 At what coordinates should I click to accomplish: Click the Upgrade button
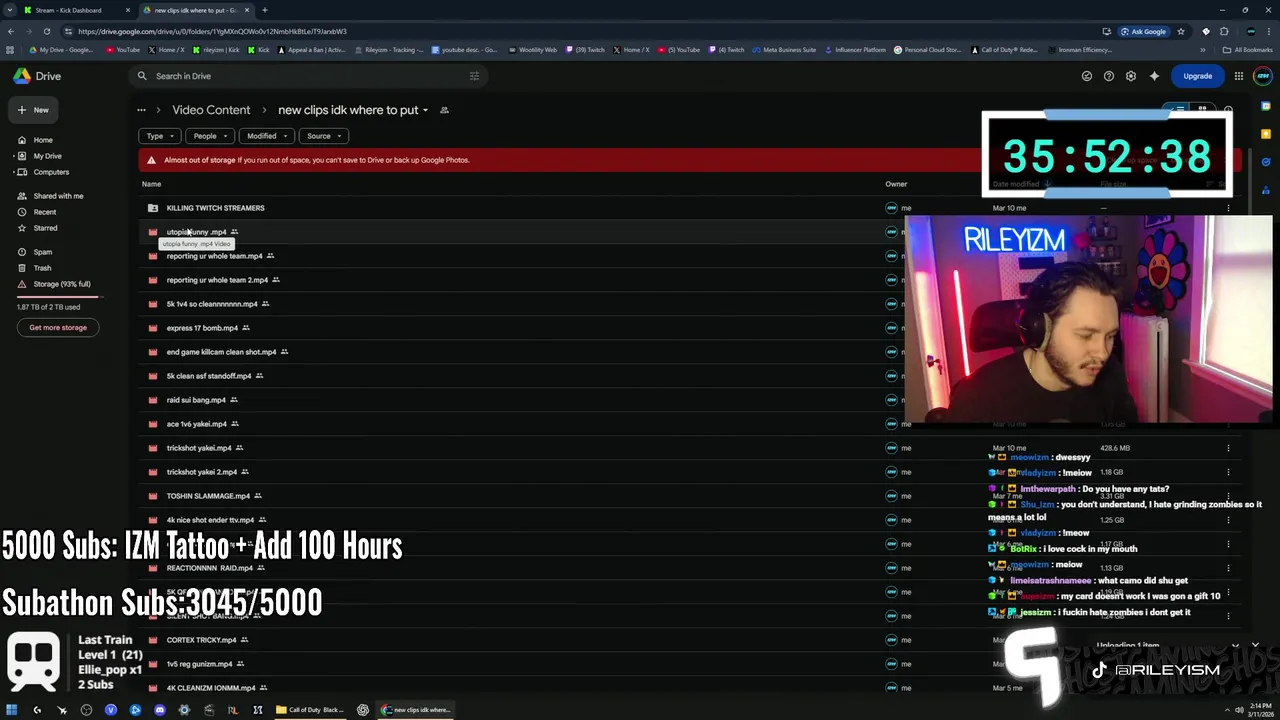pyautogui.click(x=1197, y=76)
